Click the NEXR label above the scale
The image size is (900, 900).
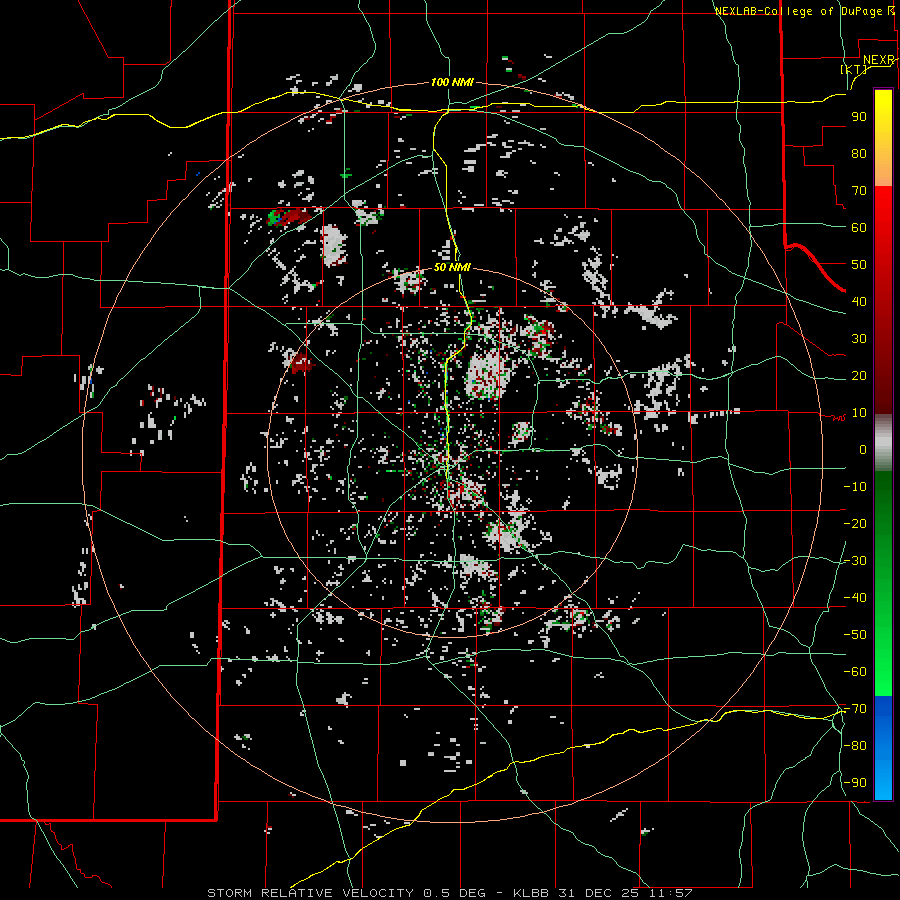[x=879, y=60]
